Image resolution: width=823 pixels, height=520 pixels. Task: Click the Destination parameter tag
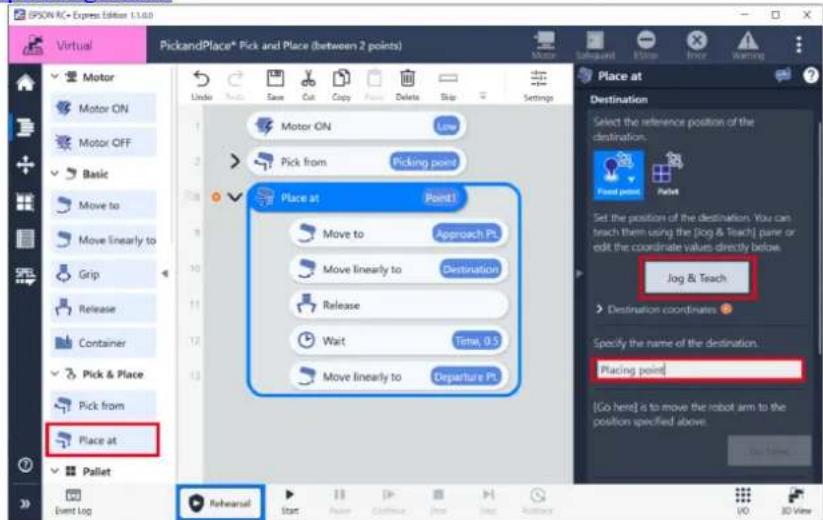[x=470, y=269]
